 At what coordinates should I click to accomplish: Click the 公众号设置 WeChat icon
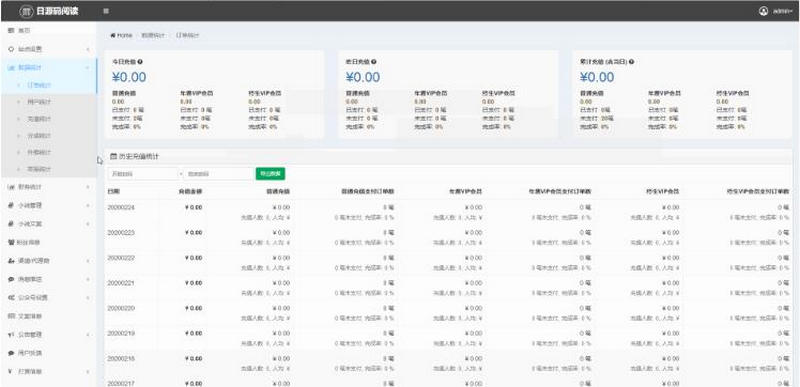11,297
